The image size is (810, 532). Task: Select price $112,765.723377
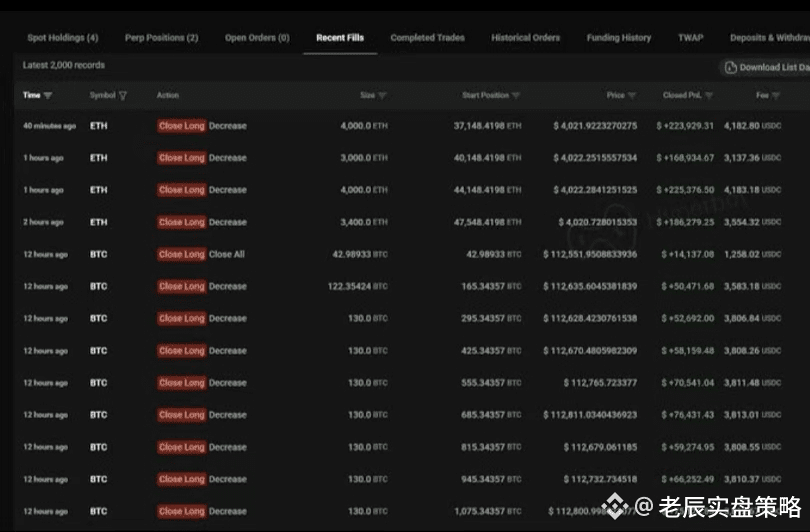pos(600,383)
